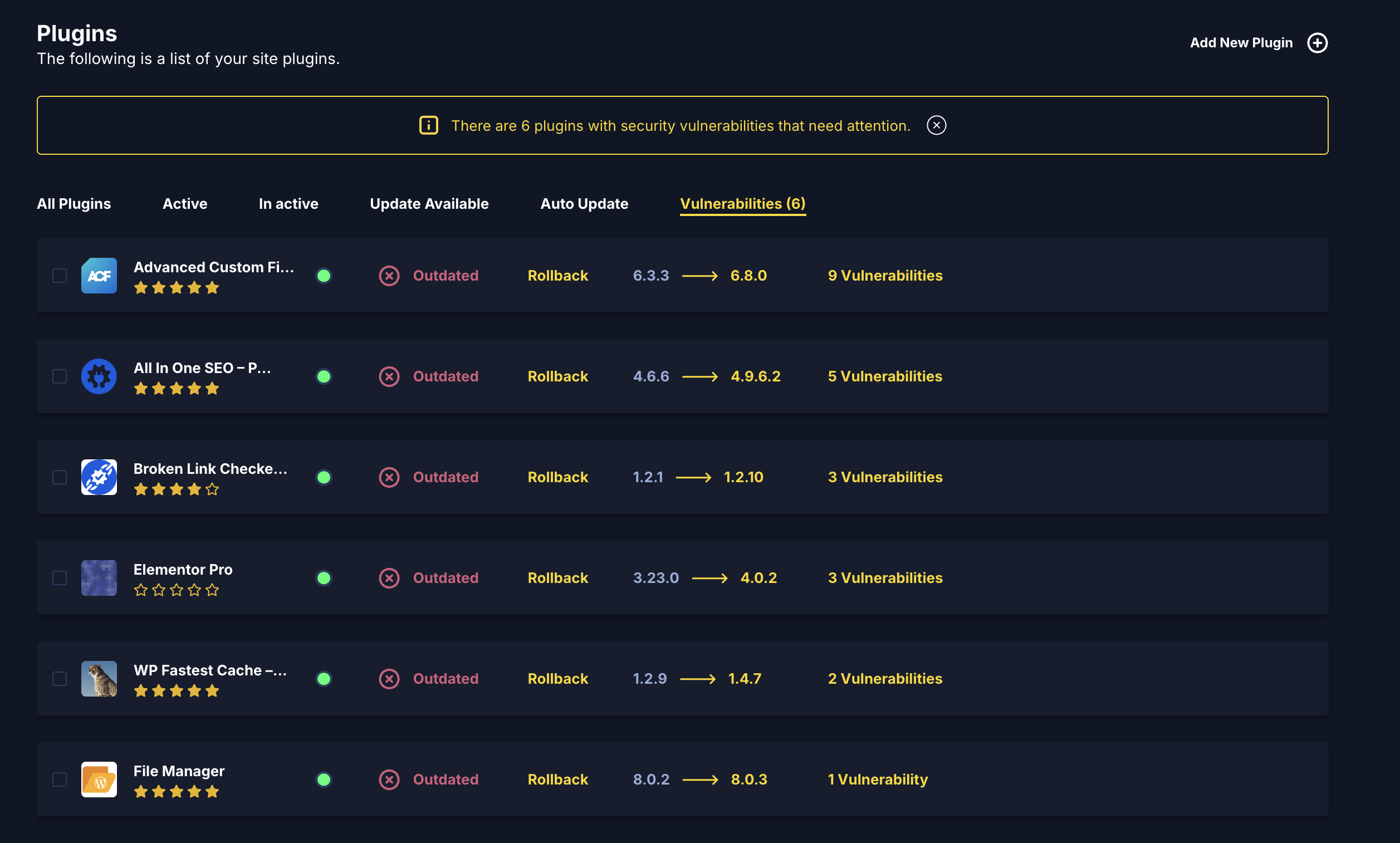Switch to the Active tab

tap(185, 203)
